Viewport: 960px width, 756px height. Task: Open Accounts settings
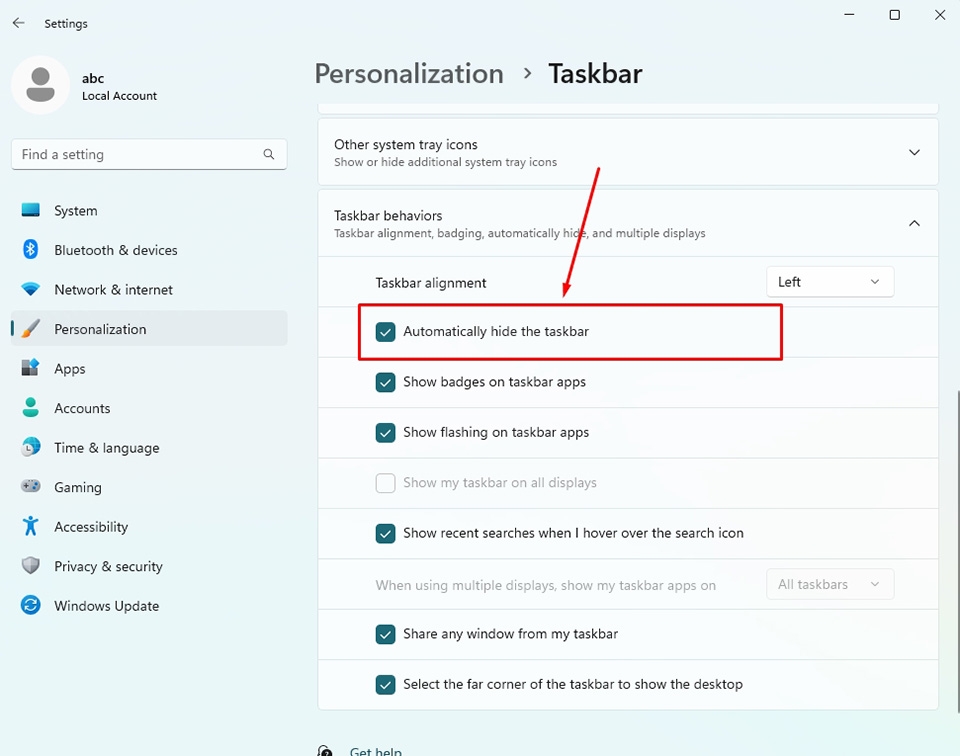tap(149, 408)
